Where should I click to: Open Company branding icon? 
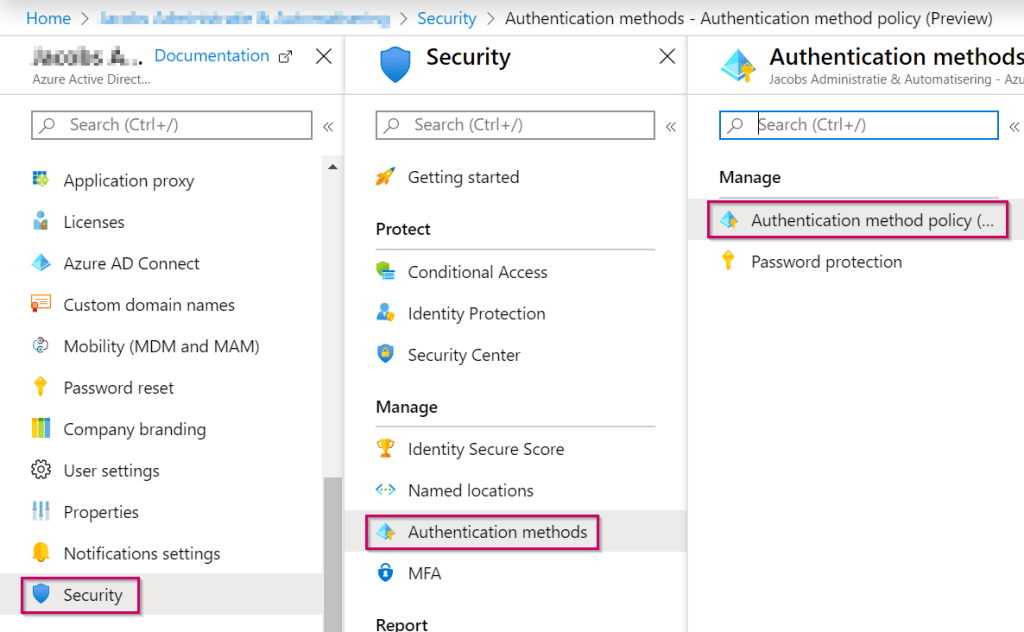[x=41, y=429]
